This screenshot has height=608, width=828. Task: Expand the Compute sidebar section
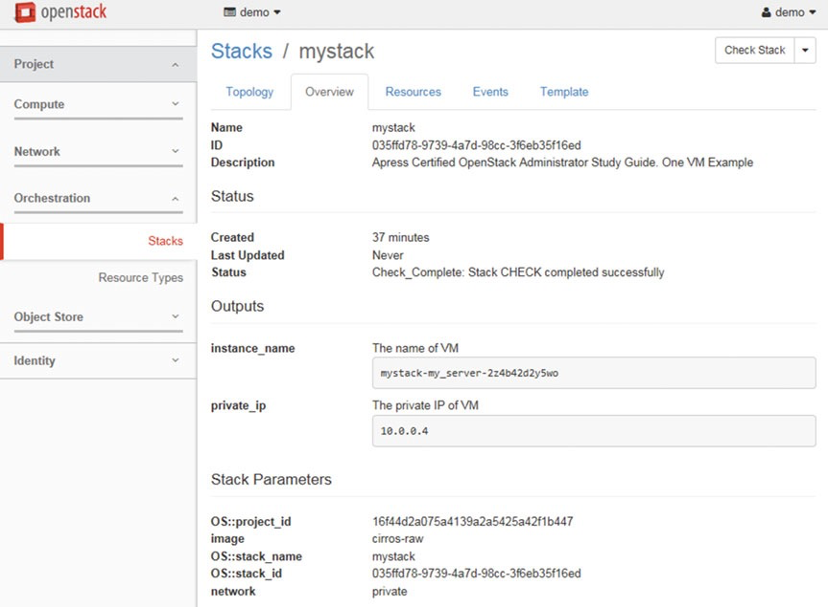click(98, 104)
